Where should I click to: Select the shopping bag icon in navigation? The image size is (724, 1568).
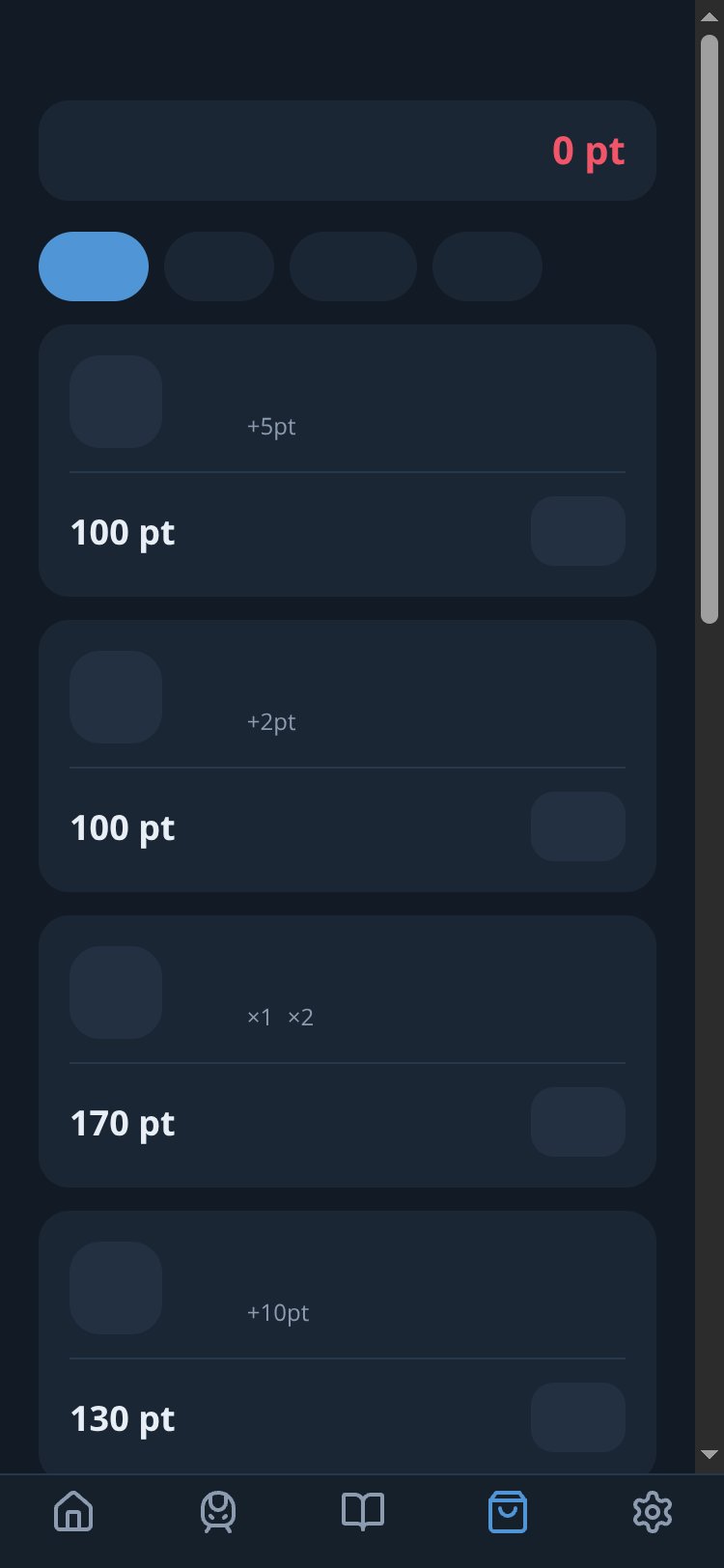coord(508,1511)
